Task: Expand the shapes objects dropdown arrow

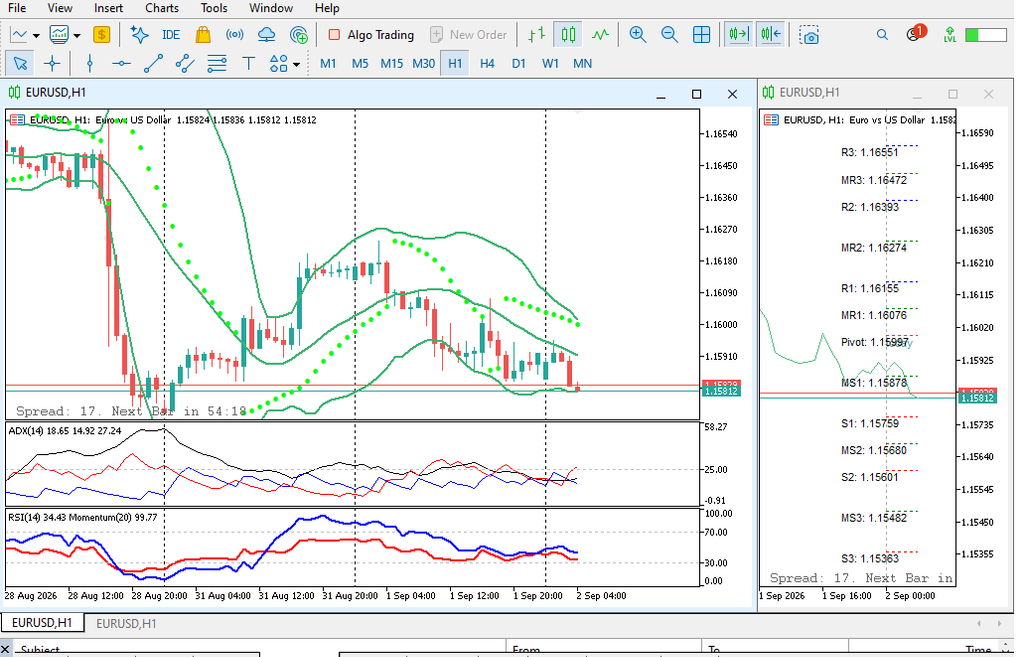Action: (x=296, y=64)
